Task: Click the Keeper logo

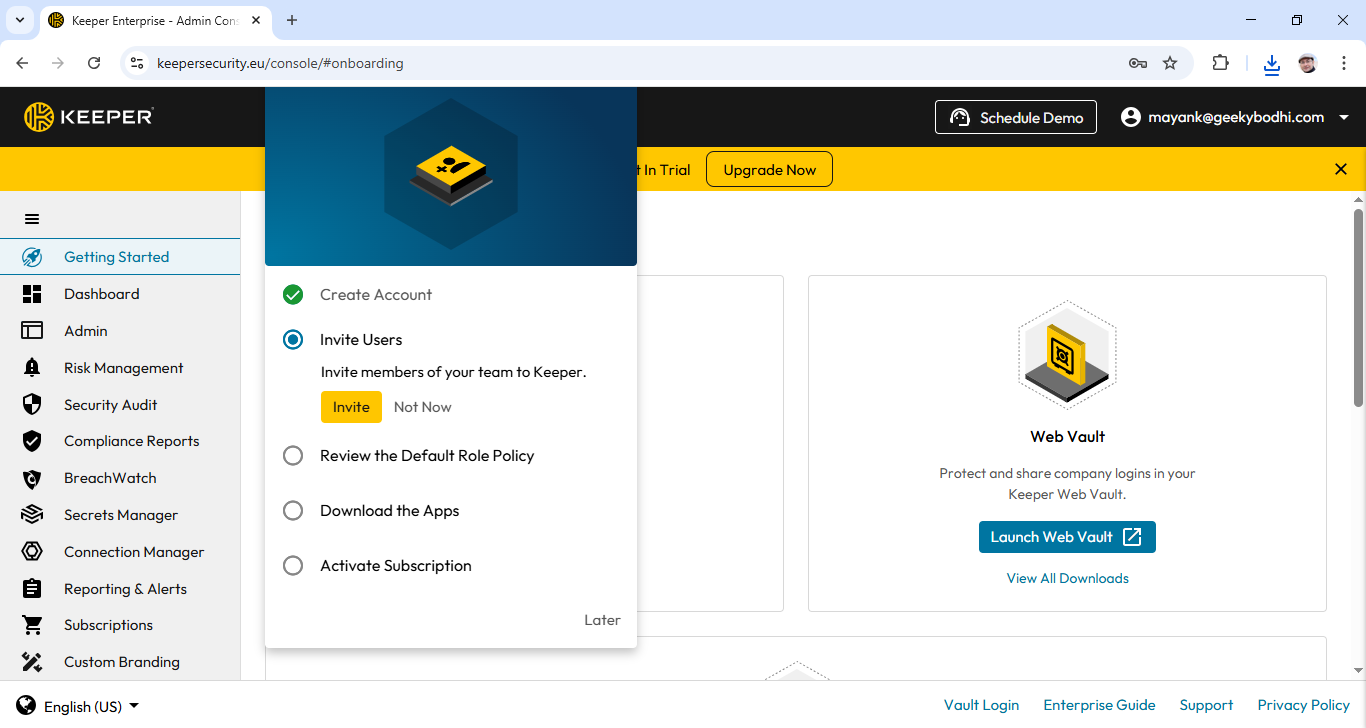Action: [x=89, y=117]
